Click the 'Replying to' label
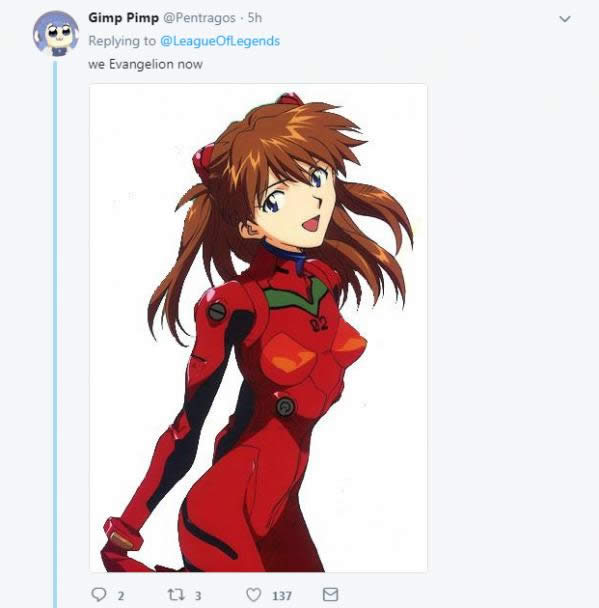 click(x=122, y=41)
